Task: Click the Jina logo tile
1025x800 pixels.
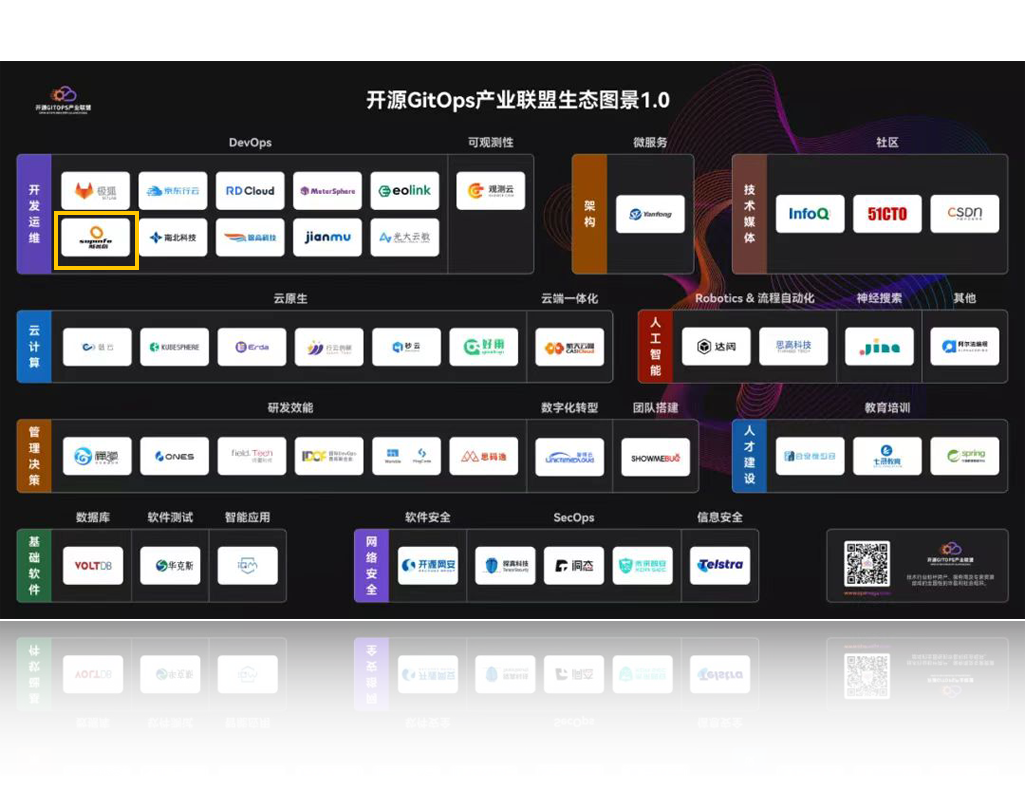Action: point(879,347)
